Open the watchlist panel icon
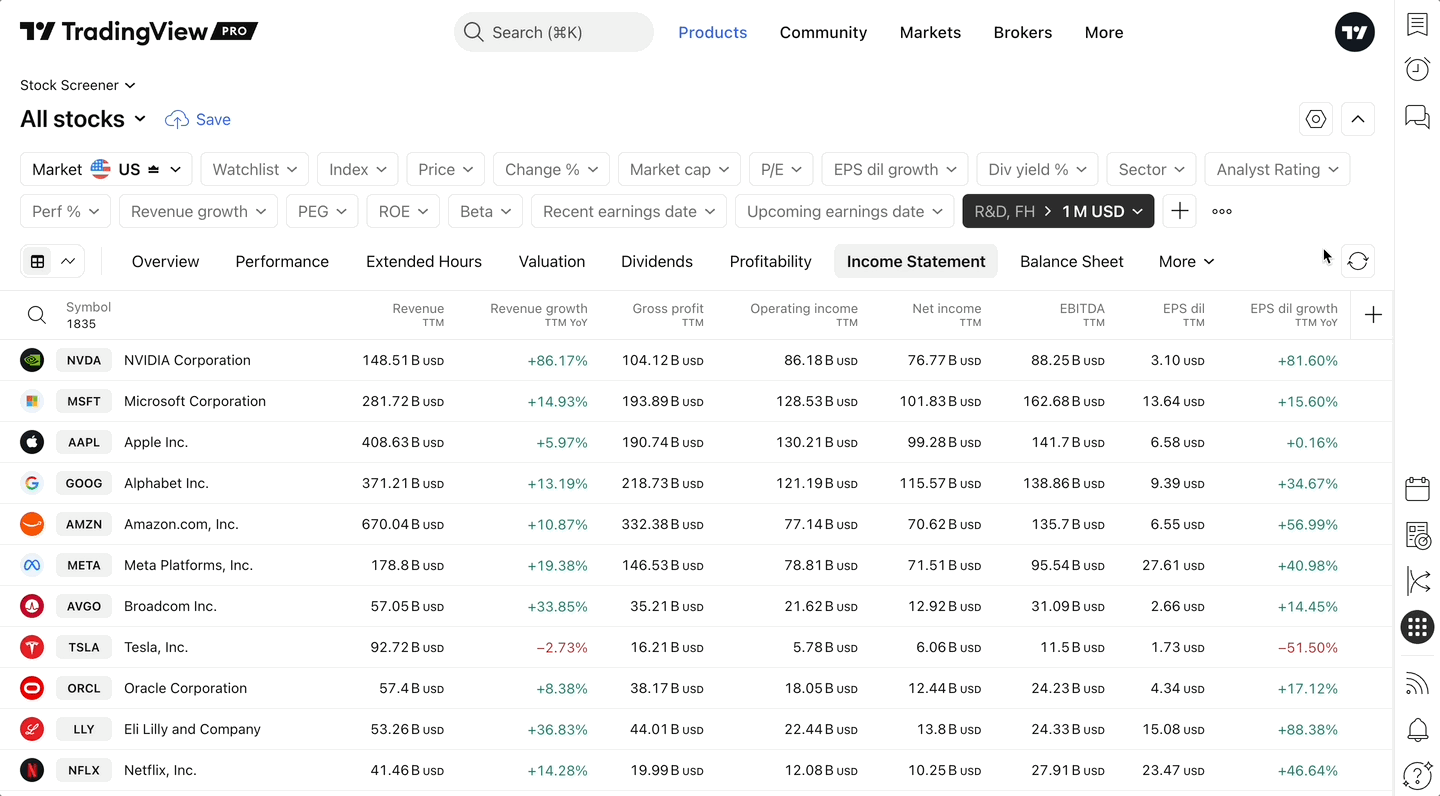This screenshot has height=796, width=1440. pos(1417,24)
